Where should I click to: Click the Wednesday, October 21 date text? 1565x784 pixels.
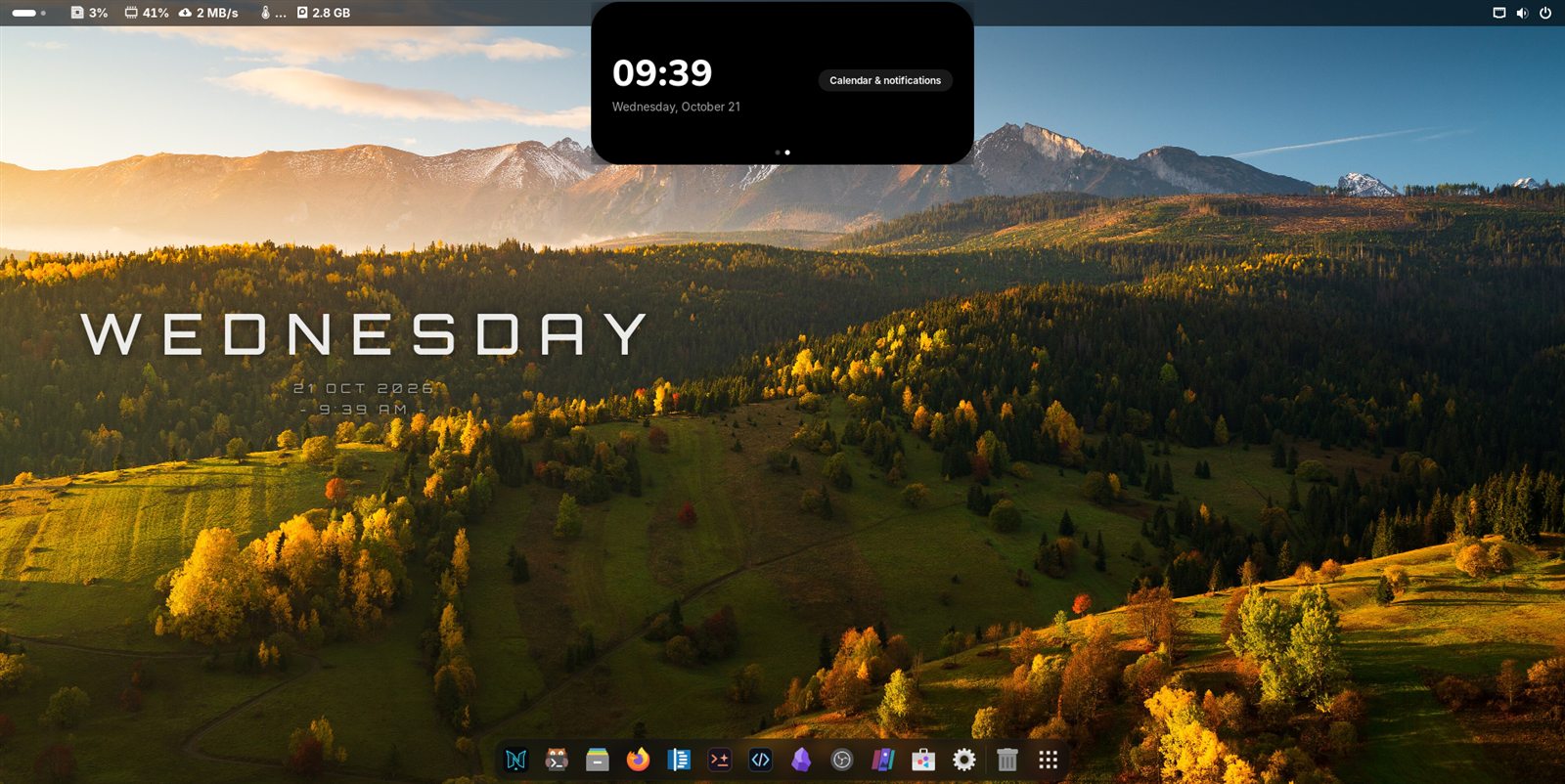point(676,107)
